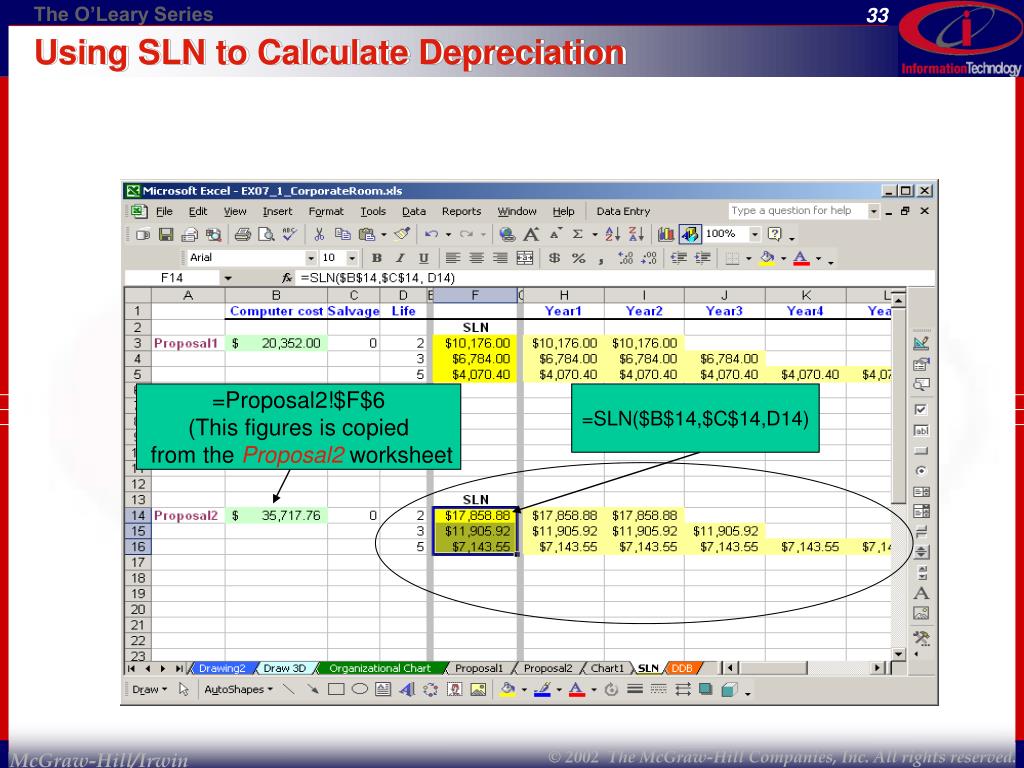Toggle Underline formatting
This screenshot has width=1024, height=768.
click(x=423, y=258)
